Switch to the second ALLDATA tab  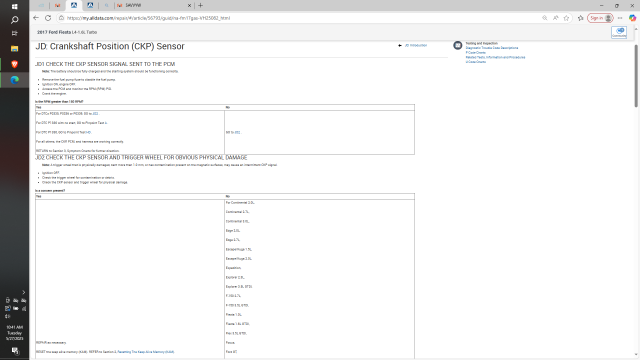[90, 5]
